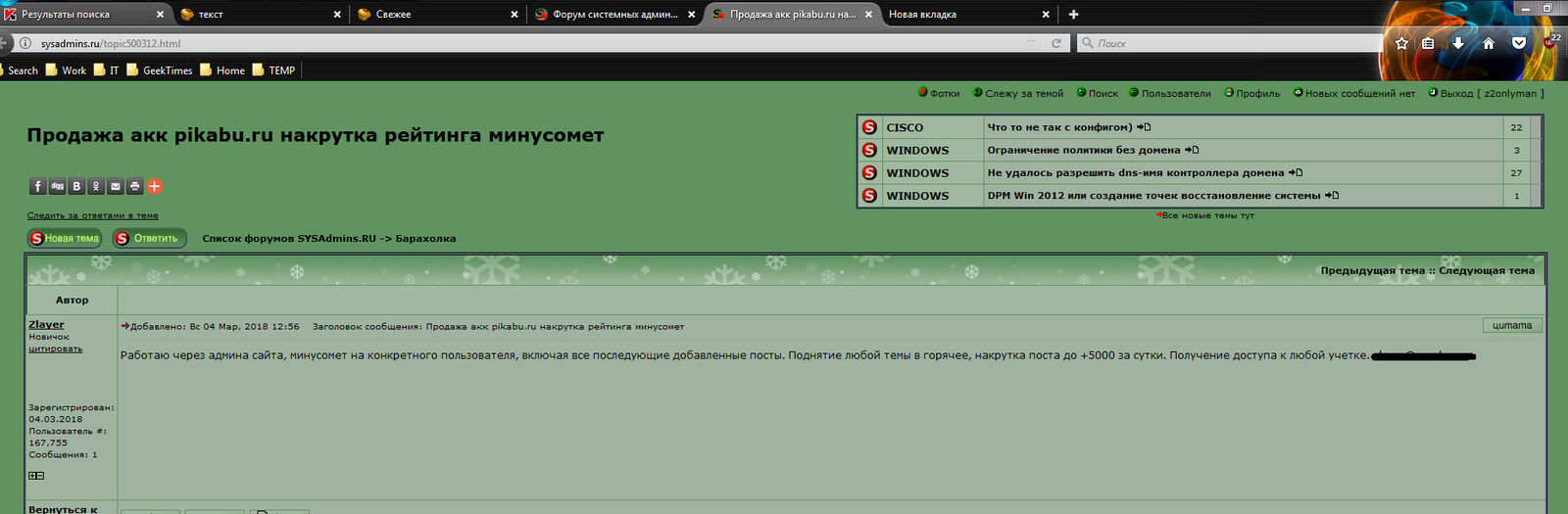
Task: Expand the URL bar history dropdown
Action: (x=1030, y=43)
